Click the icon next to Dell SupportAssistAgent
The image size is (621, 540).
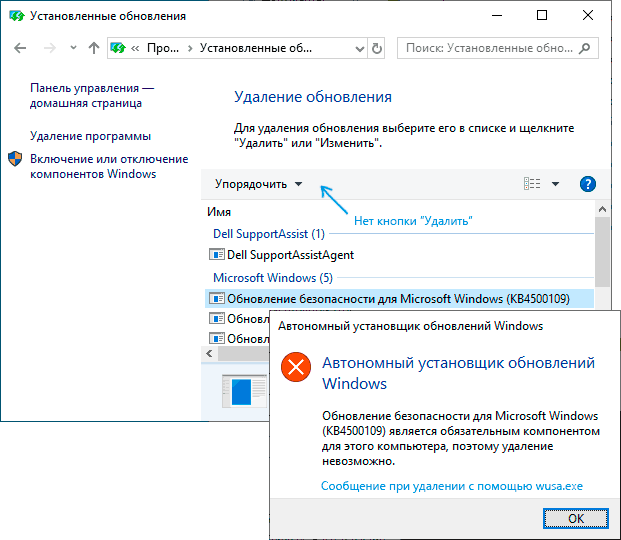pos(216,254)
